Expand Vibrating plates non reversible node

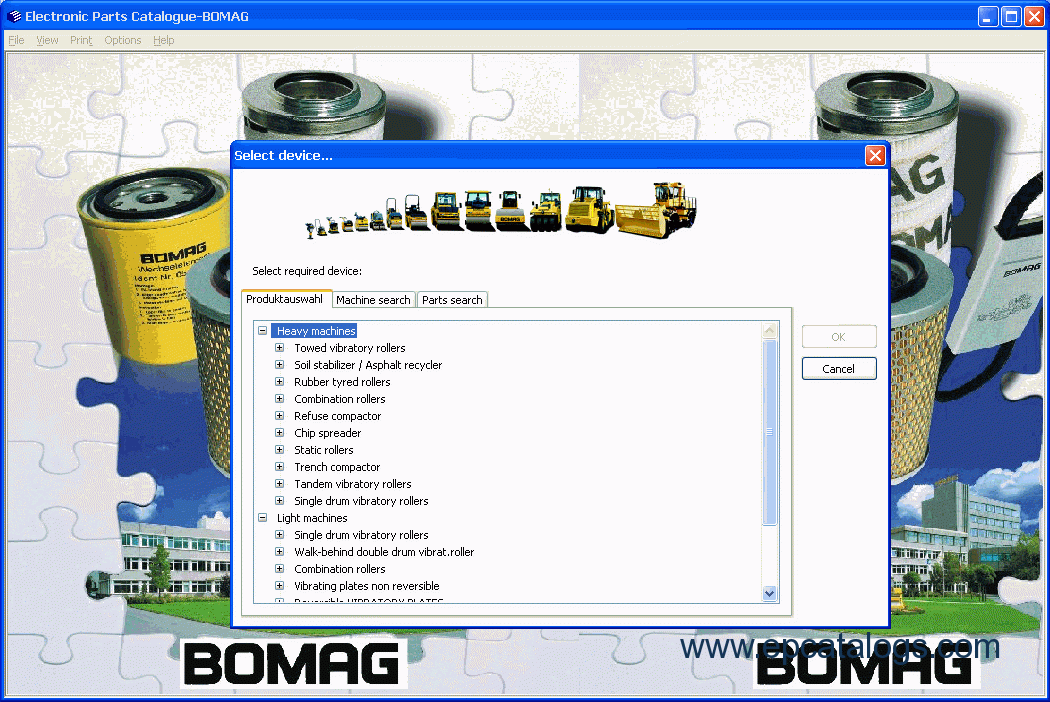tap(280, 586)
